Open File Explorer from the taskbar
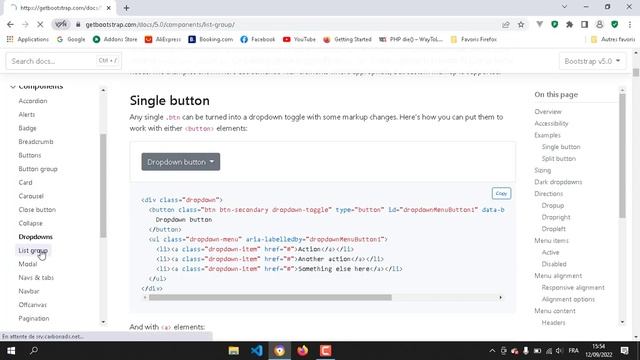 233,351
